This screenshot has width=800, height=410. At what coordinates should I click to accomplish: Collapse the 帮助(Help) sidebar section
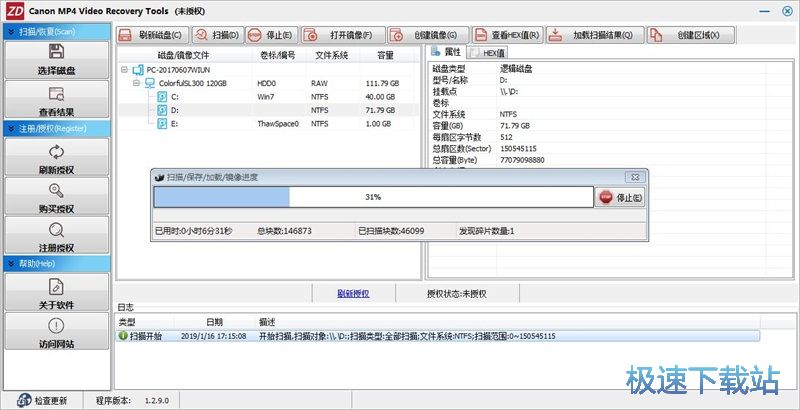pyautogui.click(x=57, y=264)
